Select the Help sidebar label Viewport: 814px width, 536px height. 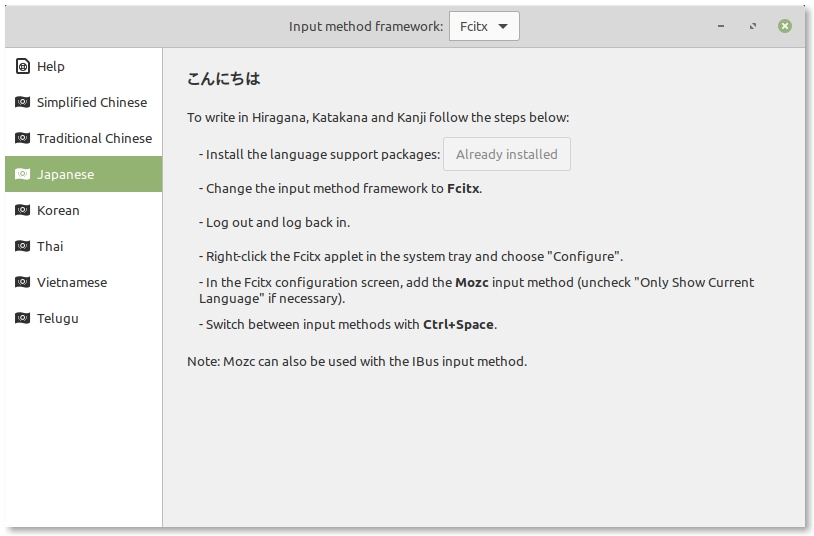(x=50, y=66)
